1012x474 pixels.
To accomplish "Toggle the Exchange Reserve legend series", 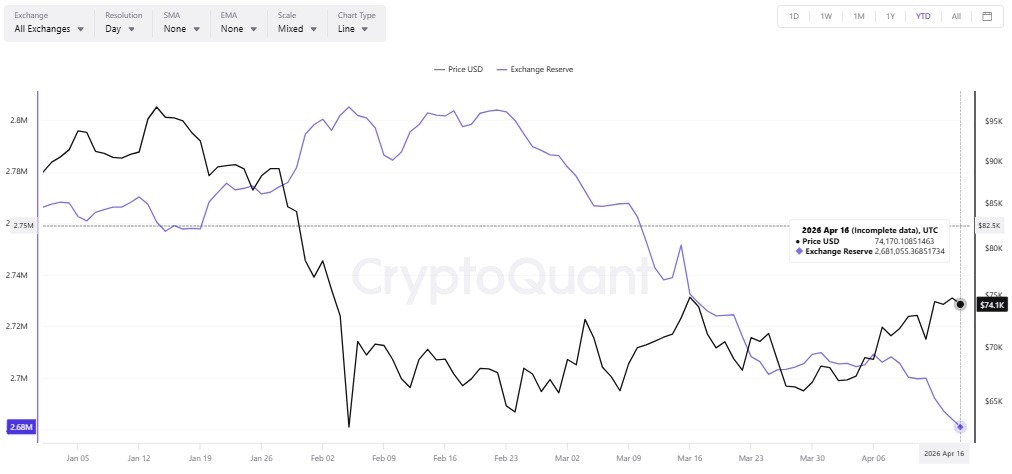I will coord(535,69).
